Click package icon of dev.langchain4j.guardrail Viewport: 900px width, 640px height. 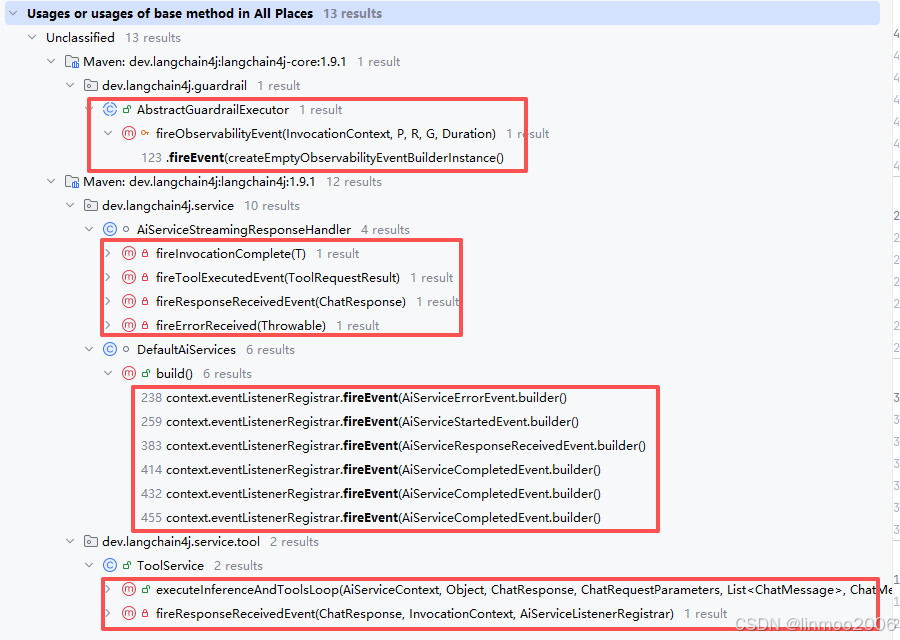coord(91,86)
